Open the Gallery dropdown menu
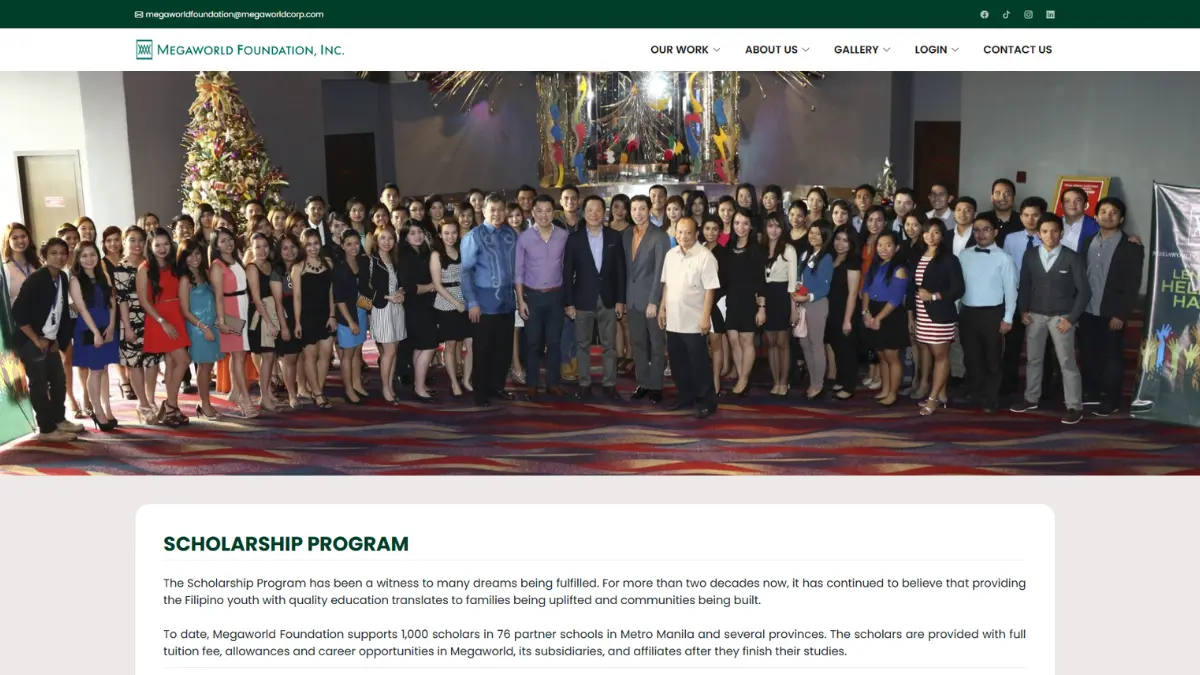This screenshot has width=1200, height=675. (862, 50)
